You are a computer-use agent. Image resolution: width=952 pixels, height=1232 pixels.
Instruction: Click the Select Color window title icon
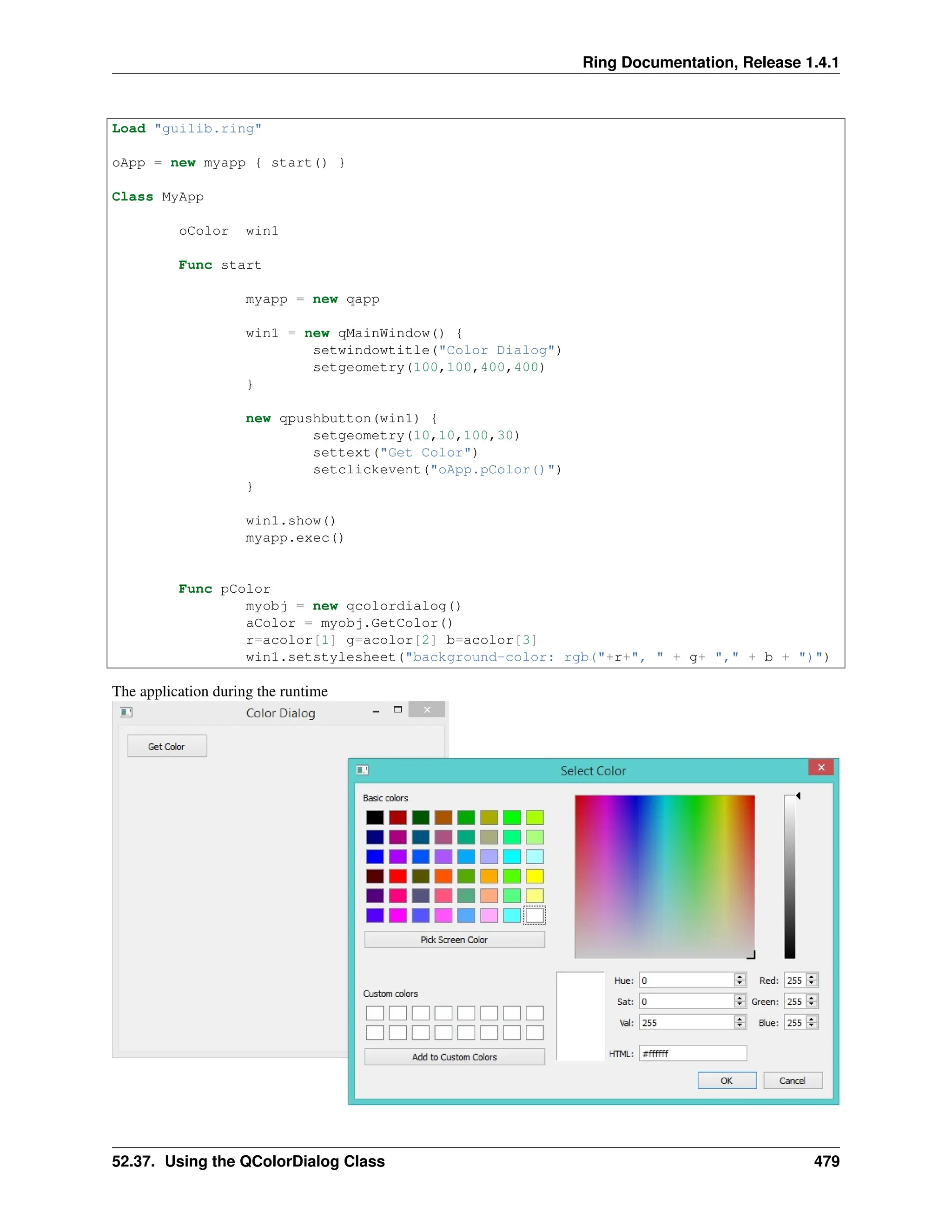[362, 770]
